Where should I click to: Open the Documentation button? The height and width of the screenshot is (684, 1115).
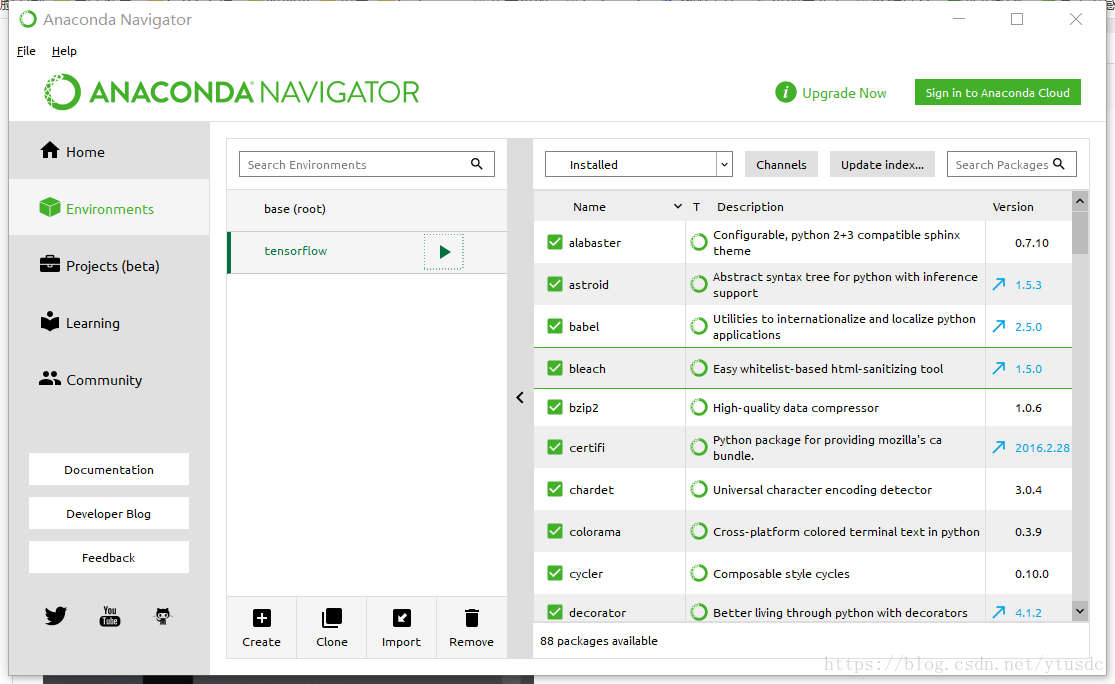[x=109, y=469]
